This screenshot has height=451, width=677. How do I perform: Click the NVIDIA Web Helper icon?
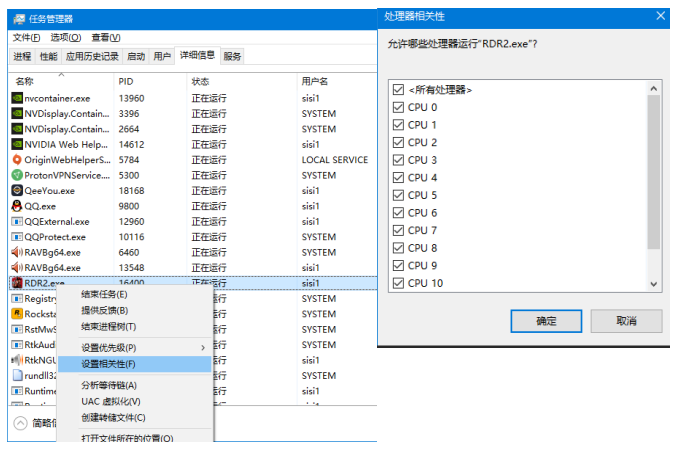[17, 145]
